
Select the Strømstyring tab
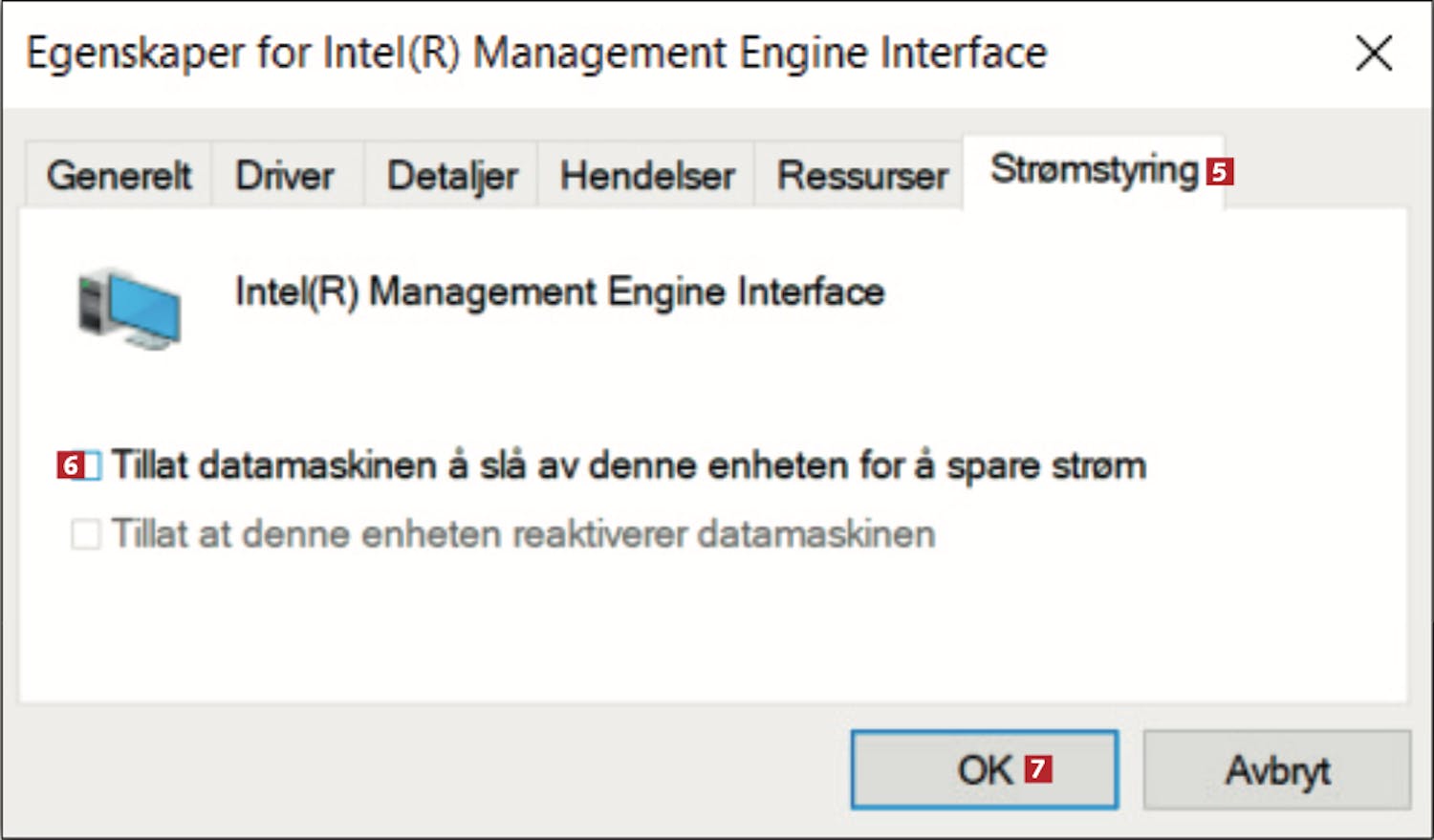1095,170
